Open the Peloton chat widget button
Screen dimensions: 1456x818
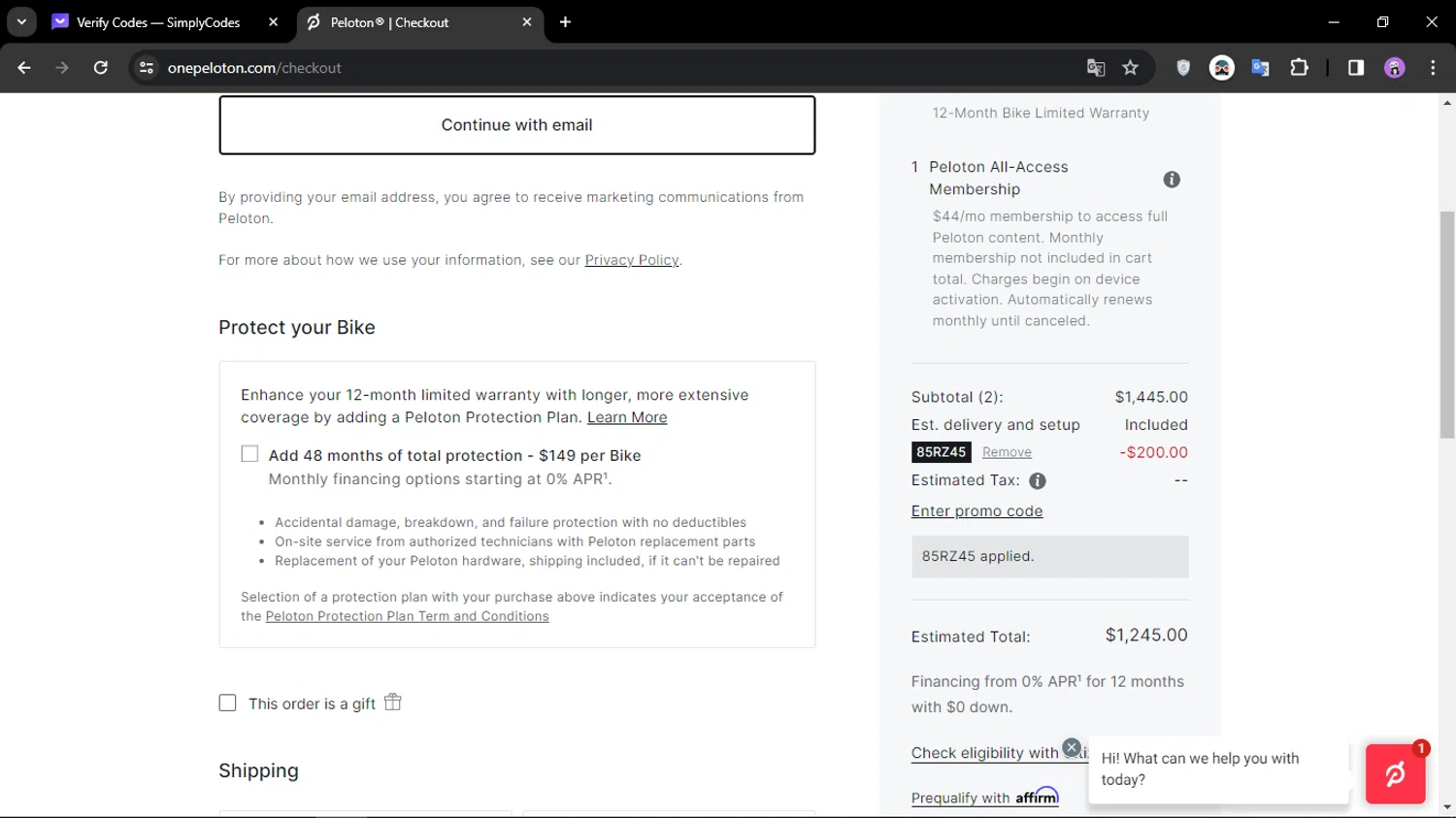click(1395, 773)
